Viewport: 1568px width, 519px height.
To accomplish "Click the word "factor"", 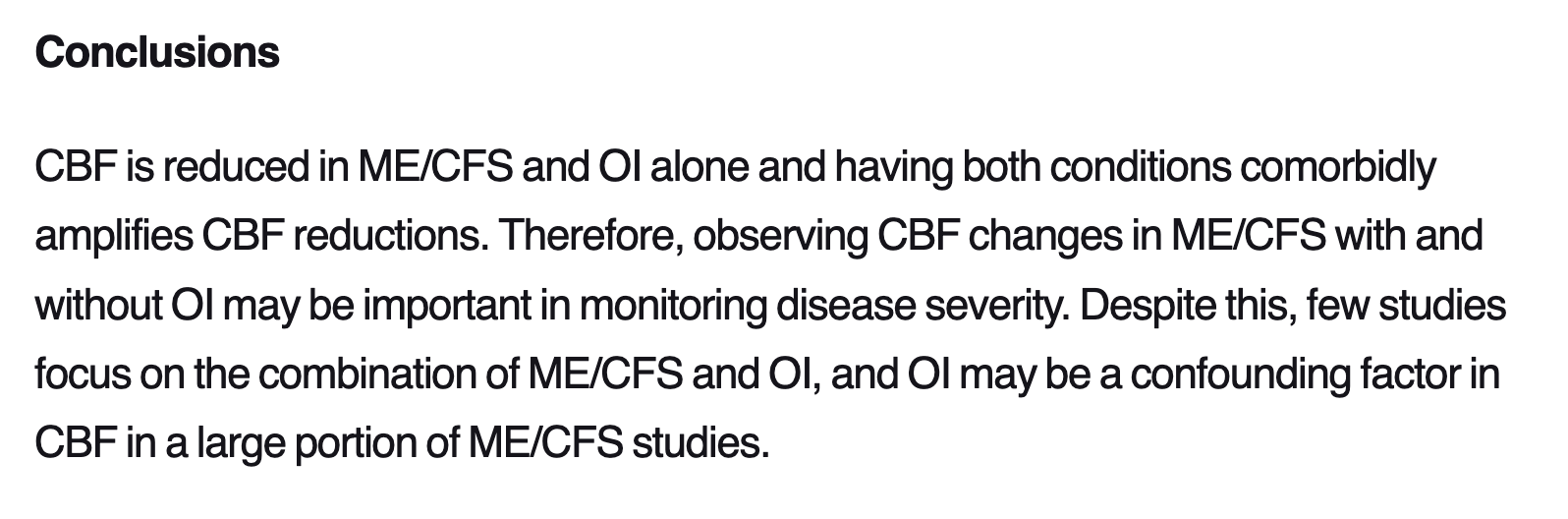I will (x=1408, y=375).
